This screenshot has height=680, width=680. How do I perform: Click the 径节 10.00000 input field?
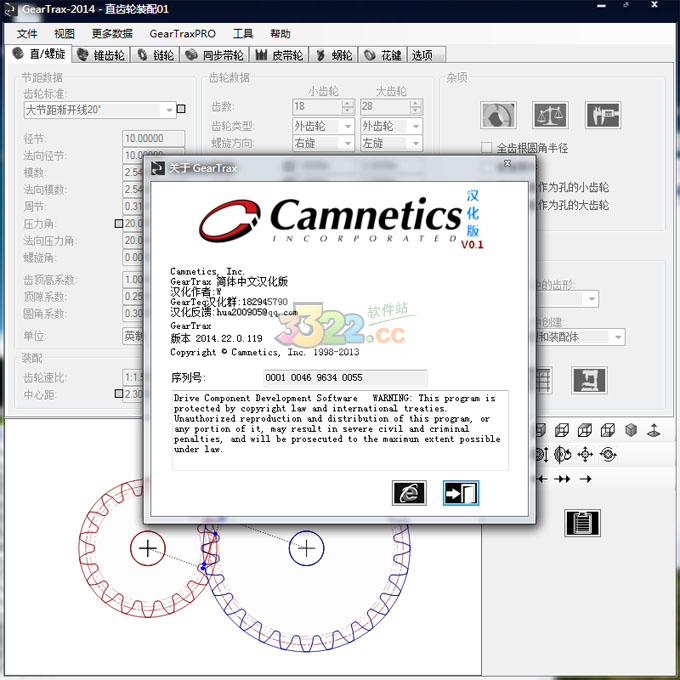(154, 138)
